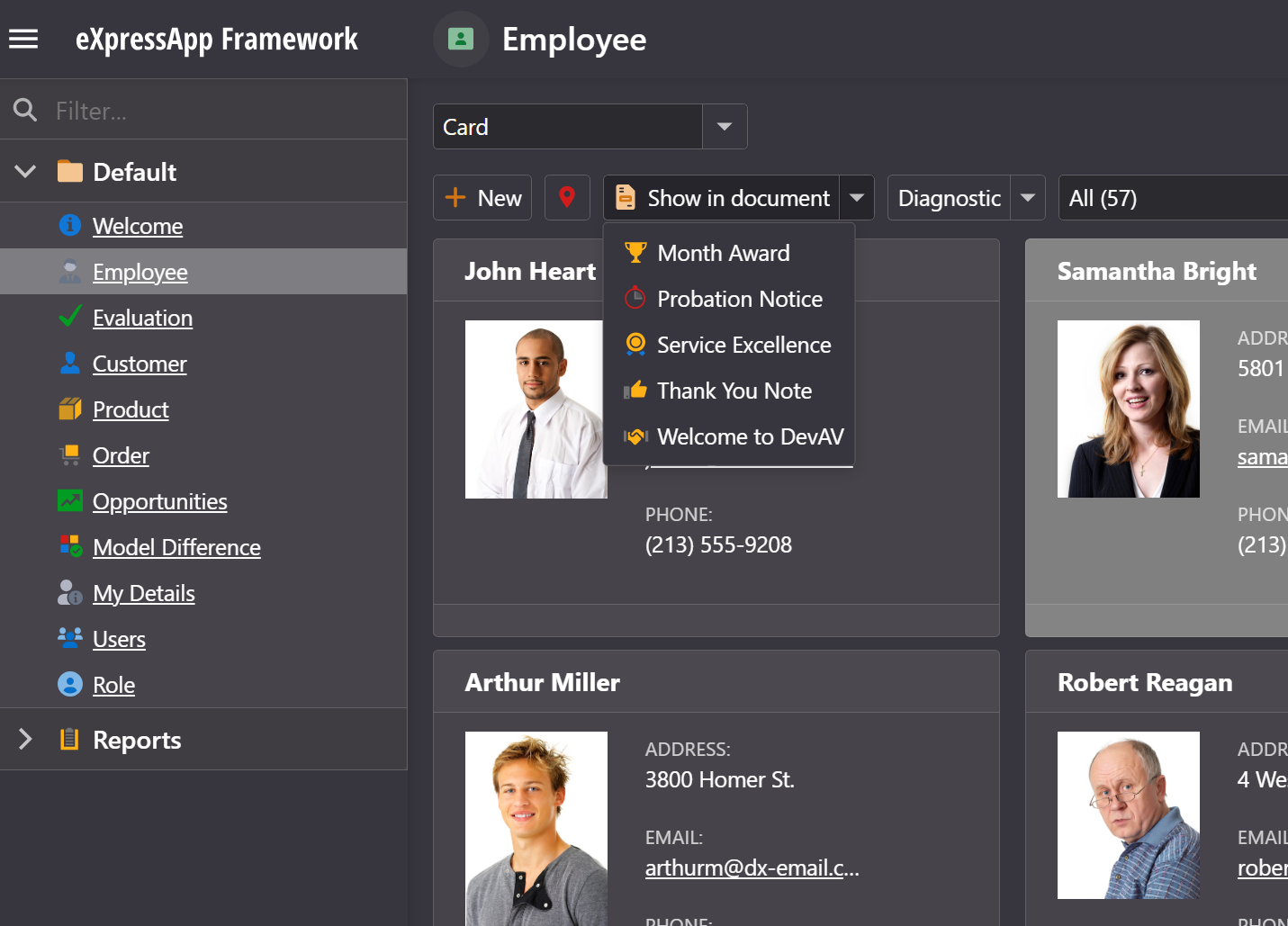
Task: Open the Order navigation link
Action: [121, 455]
